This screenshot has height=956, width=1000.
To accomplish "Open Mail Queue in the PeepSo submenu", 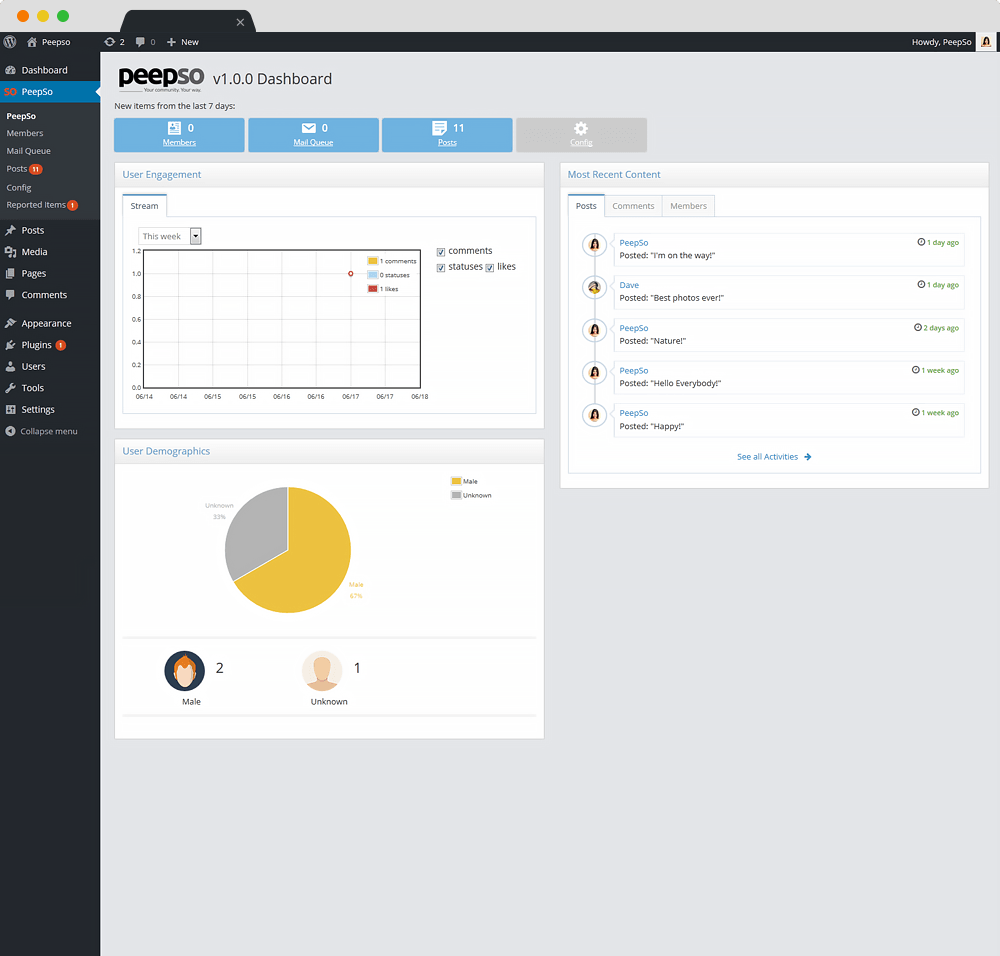I will coord(29,151).
